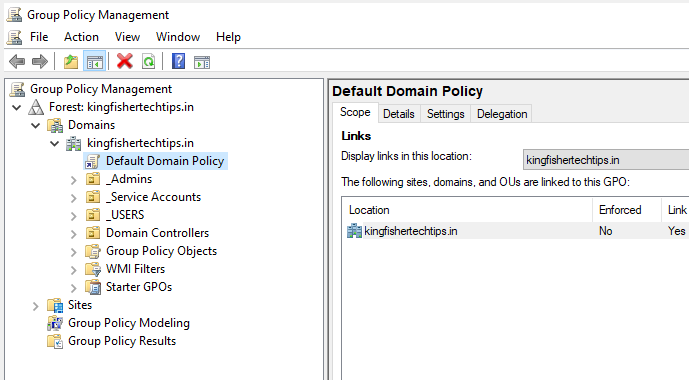Click the _Admins OU folder icon
Screen dimensions: 689x380
click(93, 179)
